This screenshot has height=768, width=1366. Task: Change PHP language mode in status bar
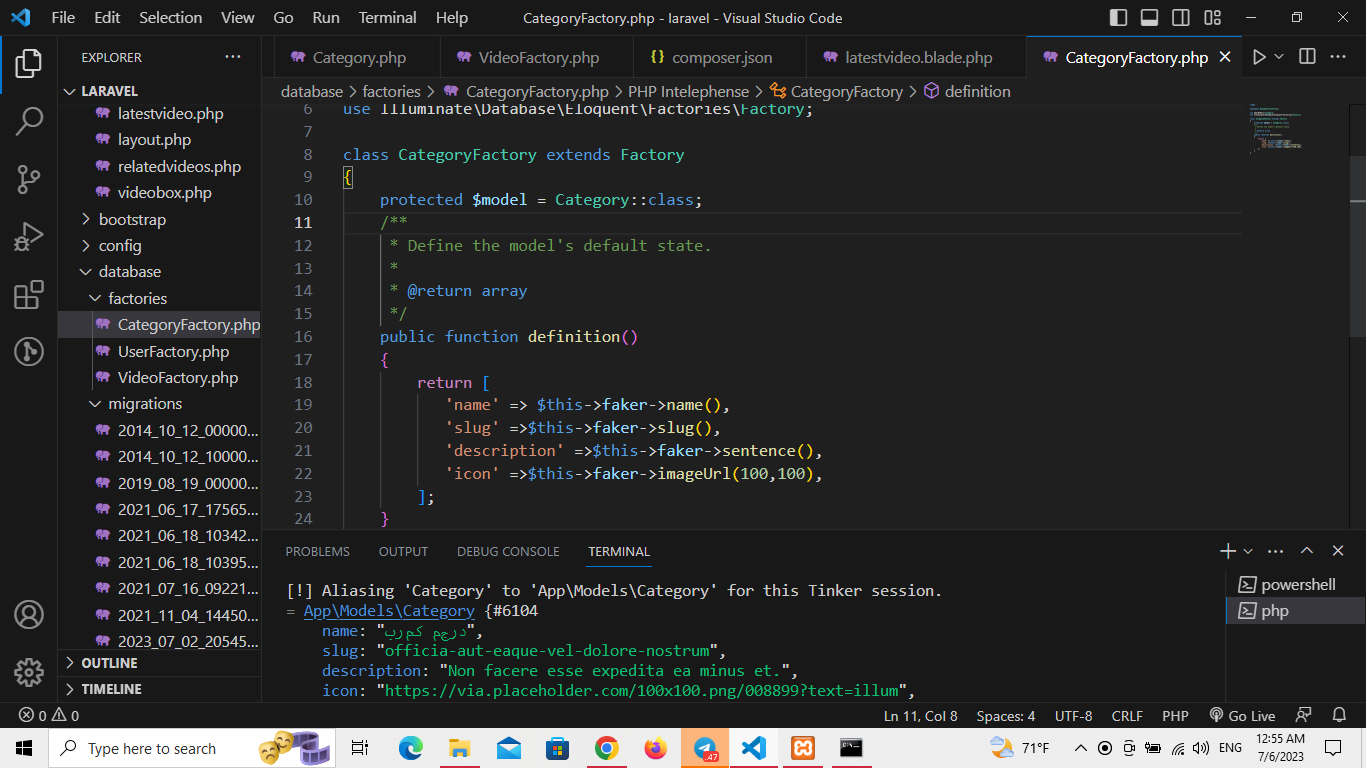(1175, 716)
